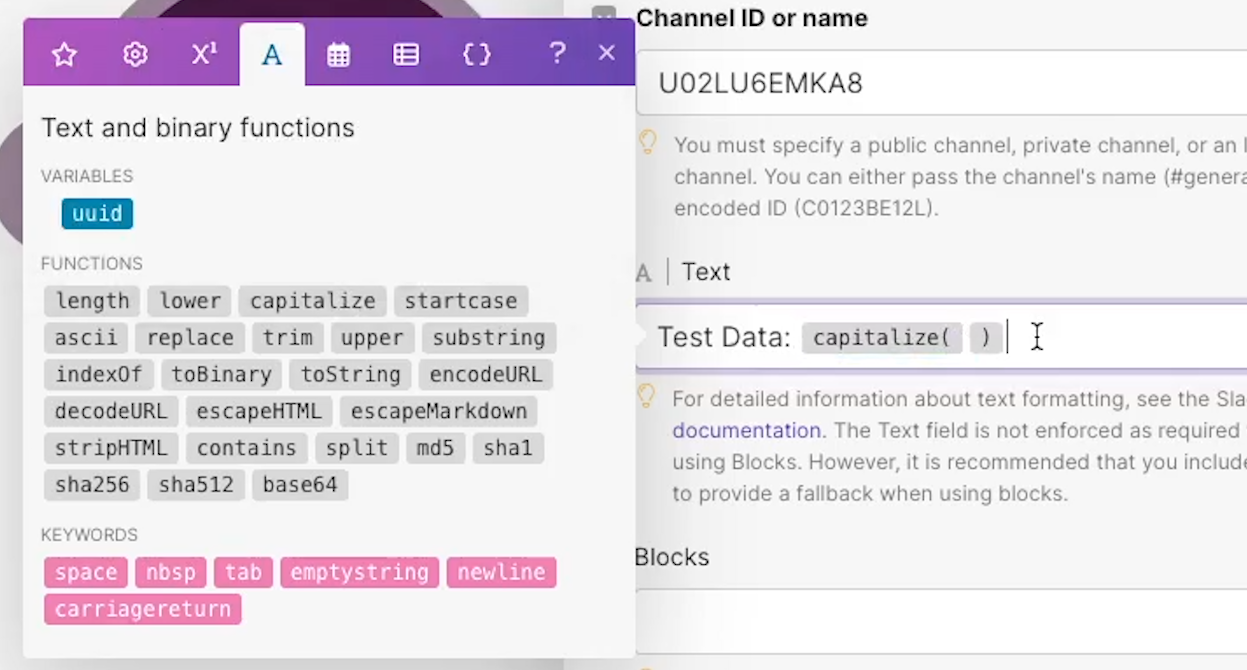Viewport: 1247px width, 670px height.
Task: Insert the uuid variable
Action: coord(96,213)
